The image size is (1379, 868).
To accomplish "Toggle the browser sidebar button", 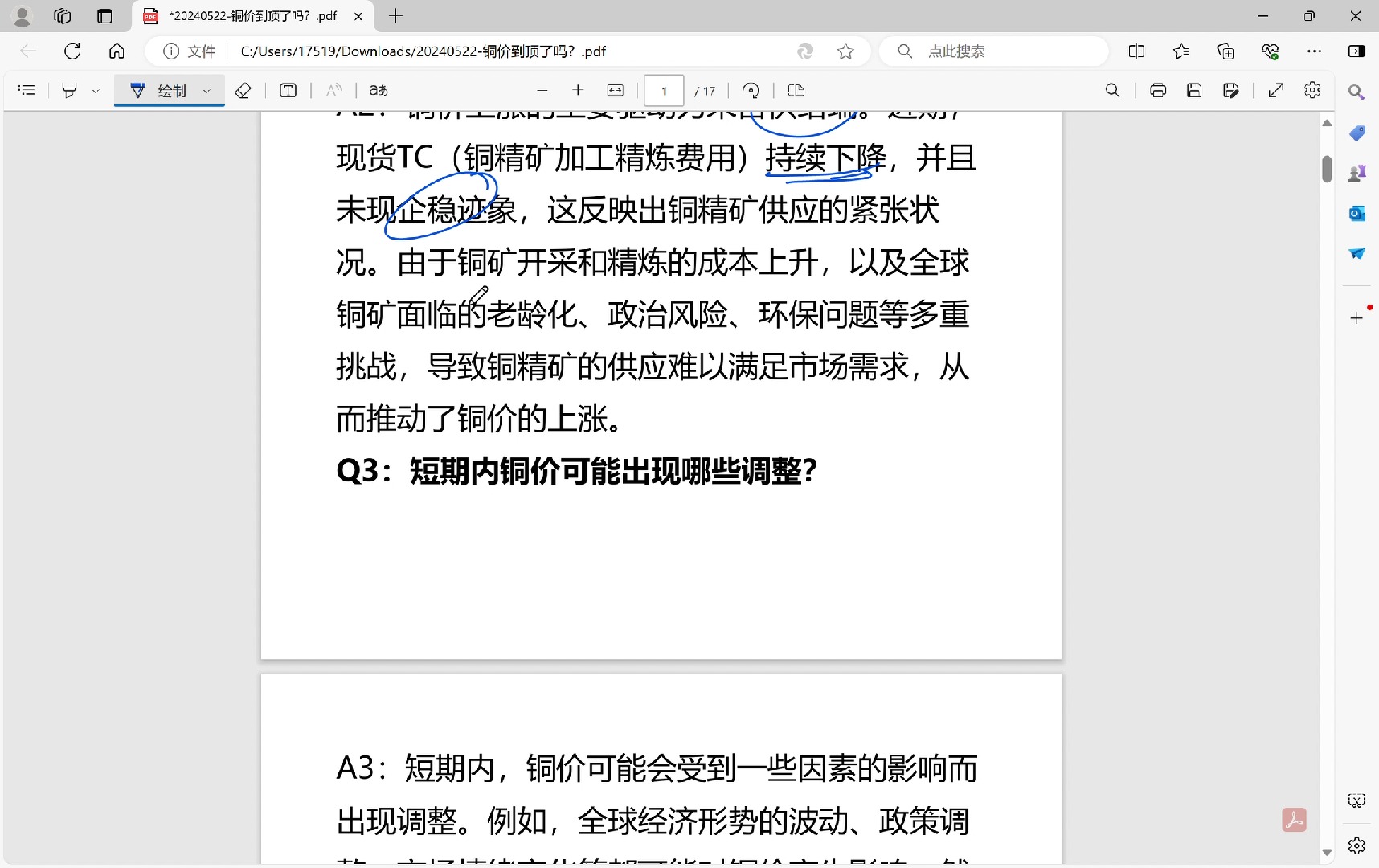I will 1356,51.
